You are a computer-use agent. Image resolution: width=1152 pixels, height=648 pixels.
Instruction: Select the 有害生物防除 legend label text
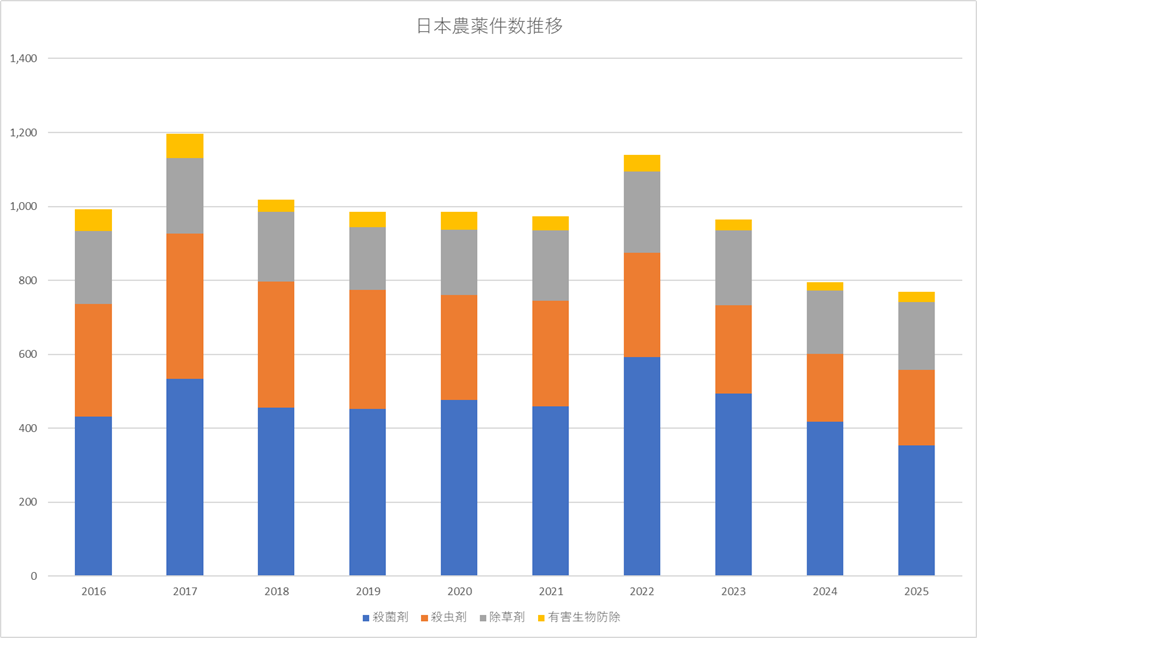pos(584,618)
